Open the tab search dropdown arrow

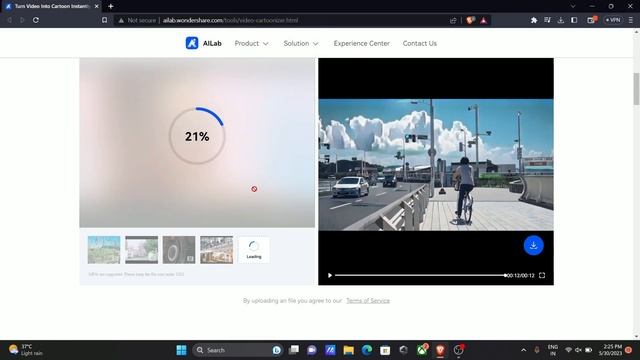[x=573, y=6]
